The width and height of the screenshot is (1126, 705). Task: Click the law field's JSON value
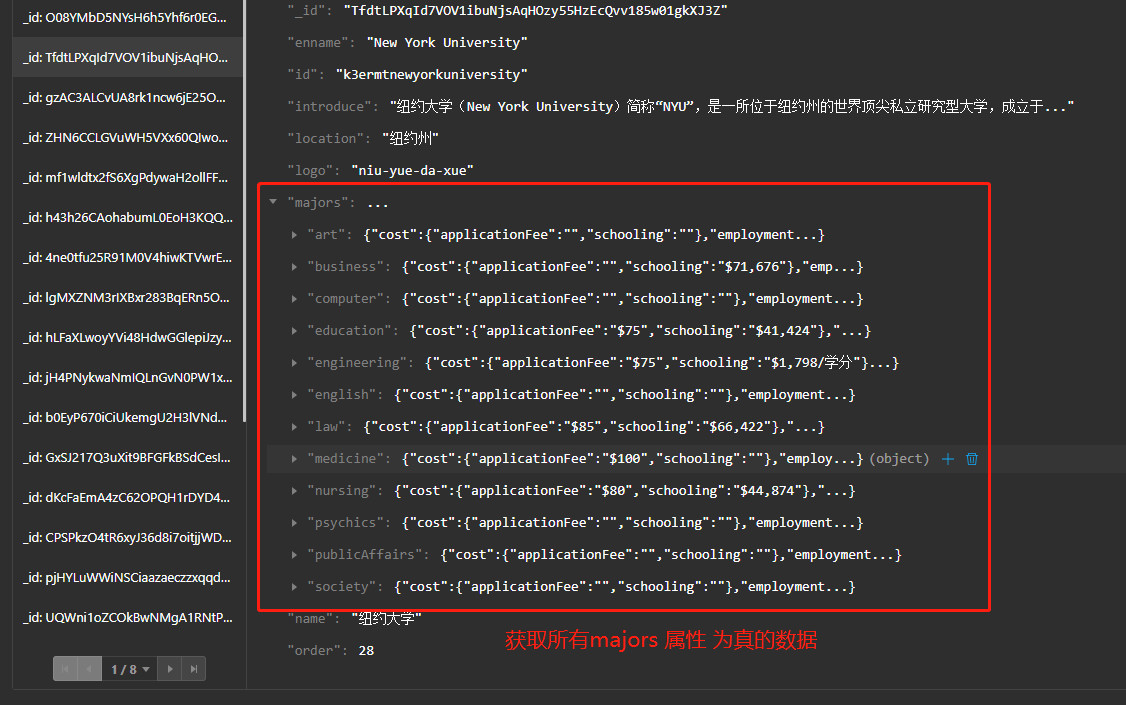(594, 426)
